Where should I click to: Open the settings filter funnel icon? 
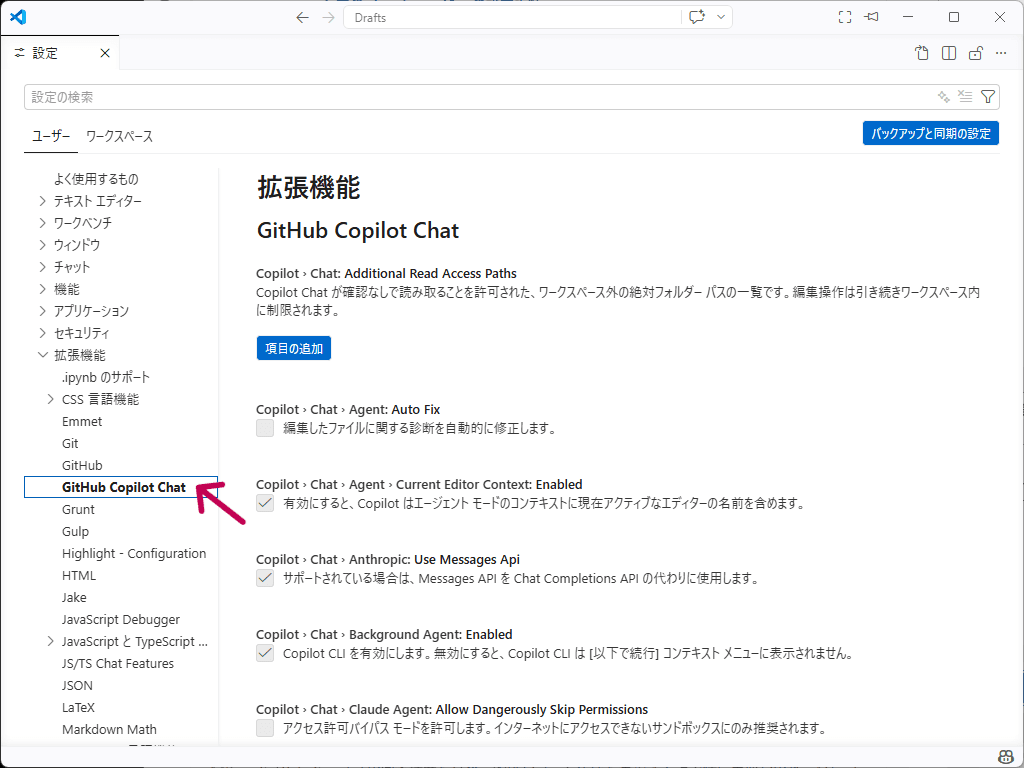pyautogui.click(x=988, y=97)
